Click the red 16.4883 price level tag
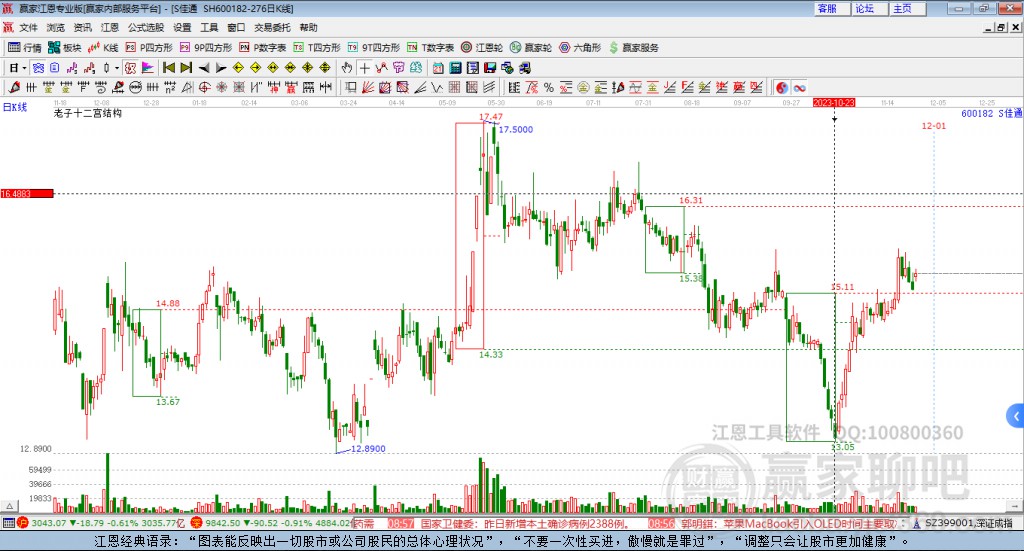 (x=27, y=194)
